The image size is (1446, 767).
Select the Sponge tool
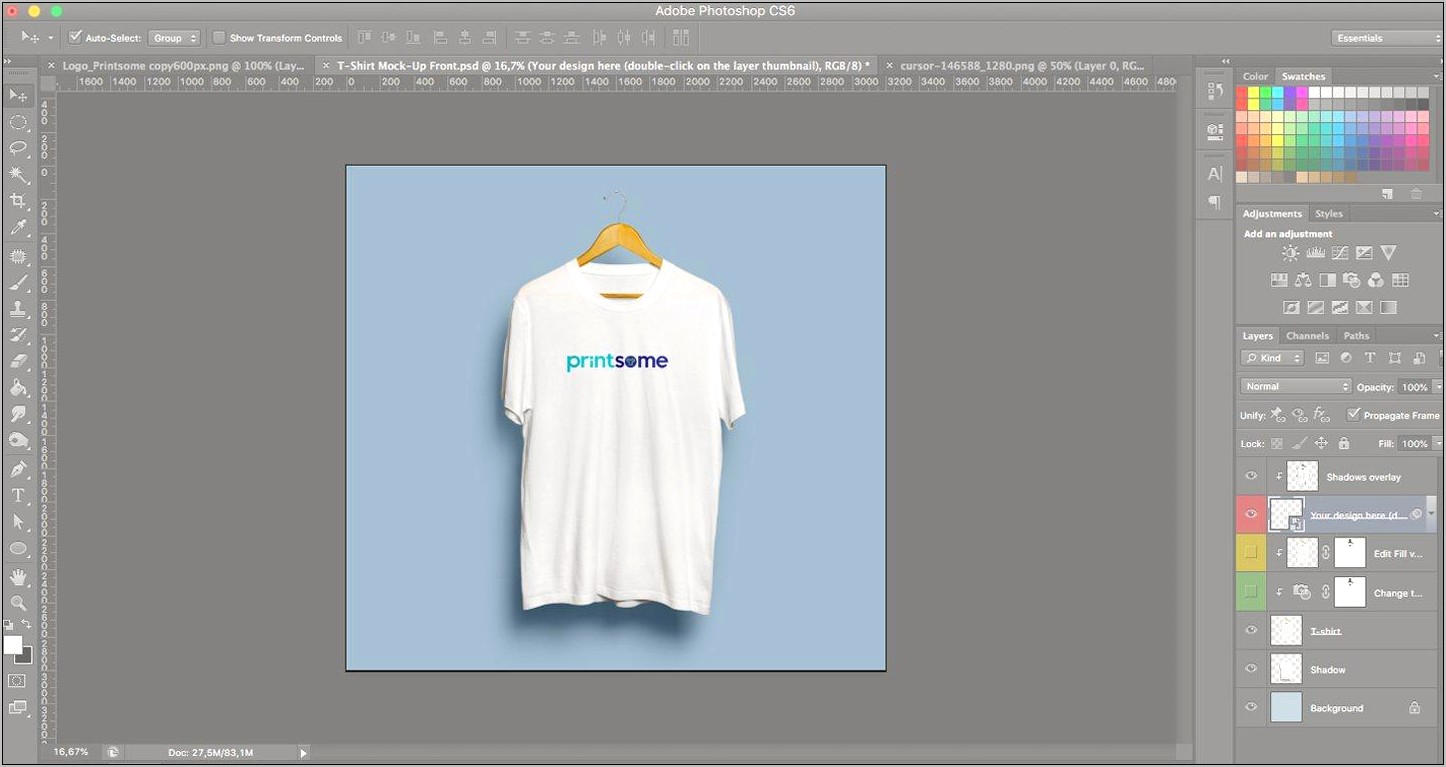(x=18, y=440)
